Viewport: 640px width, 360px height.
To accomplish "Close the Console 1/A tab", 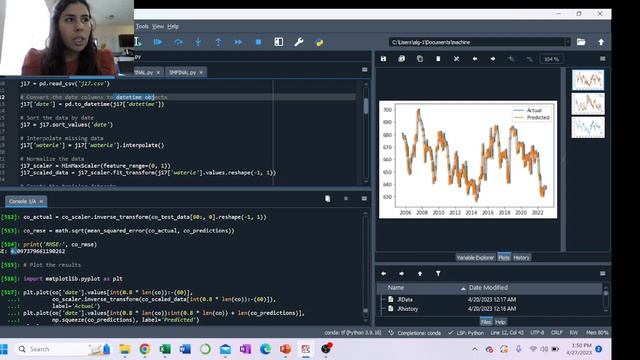I will point(41,202).
